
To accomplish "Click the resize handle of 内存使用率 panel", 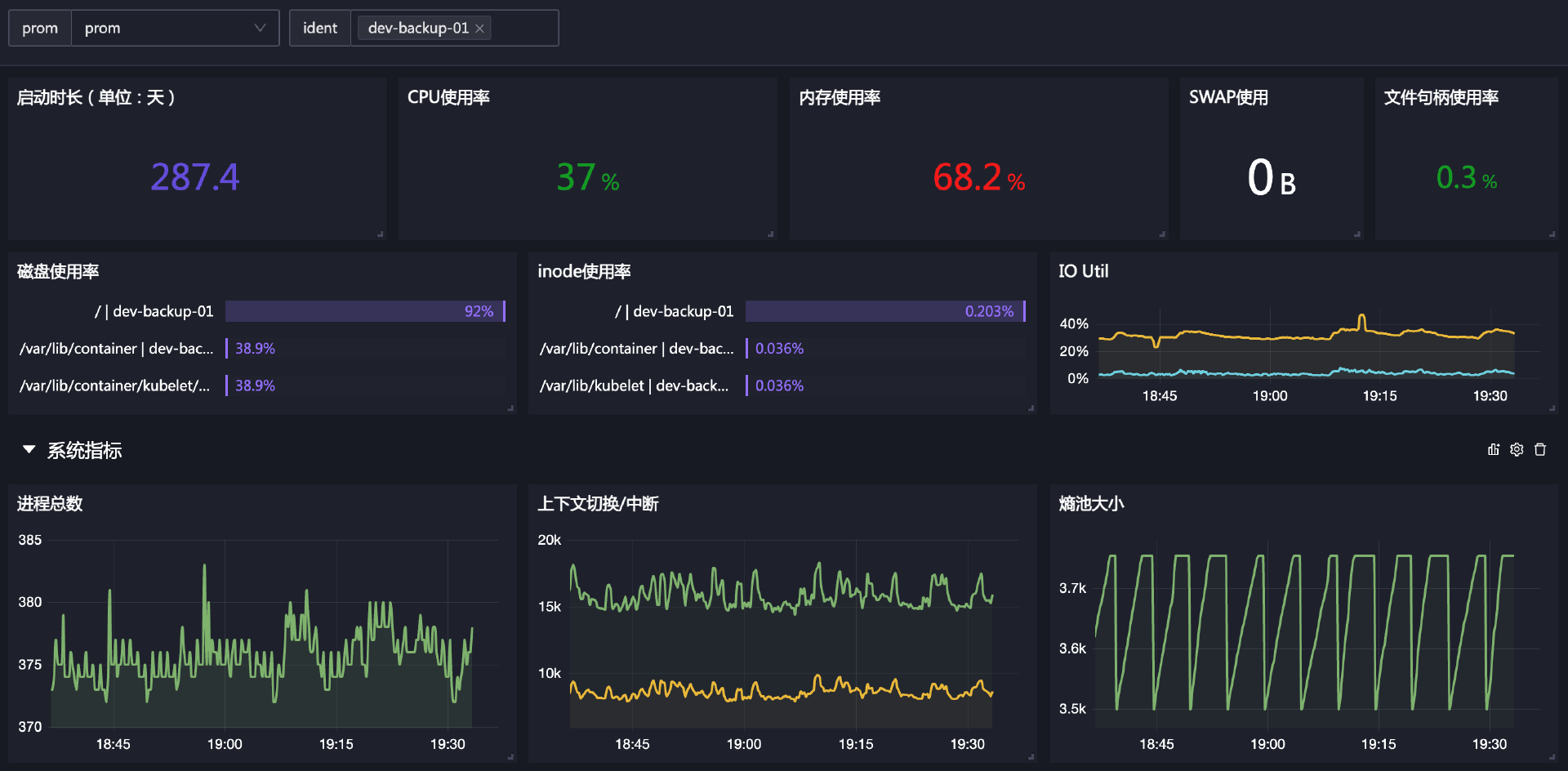I will (x=1162, y=234).
